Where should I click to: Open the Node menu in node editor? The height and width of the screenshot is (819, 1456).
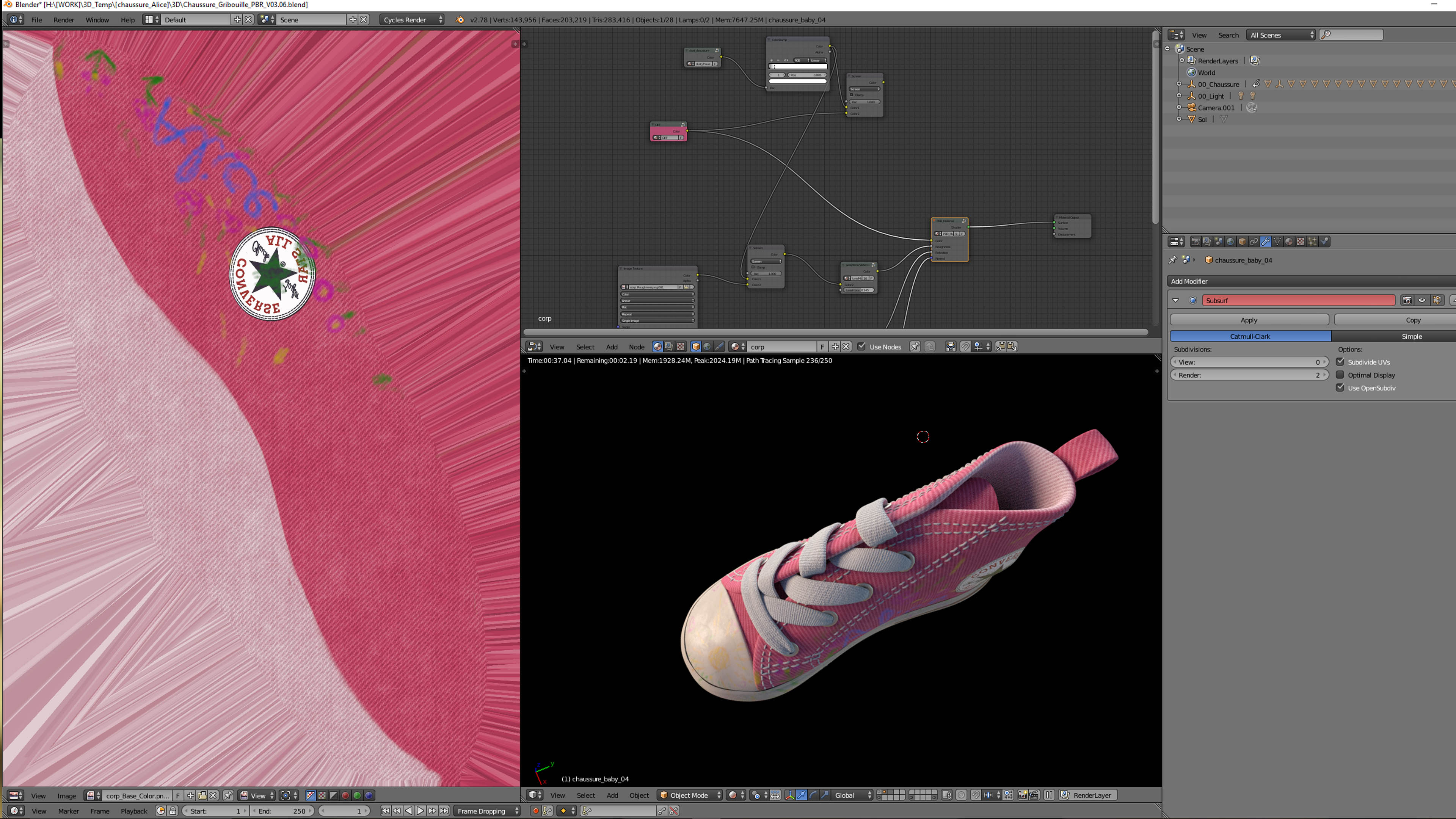tap(637, 347)
